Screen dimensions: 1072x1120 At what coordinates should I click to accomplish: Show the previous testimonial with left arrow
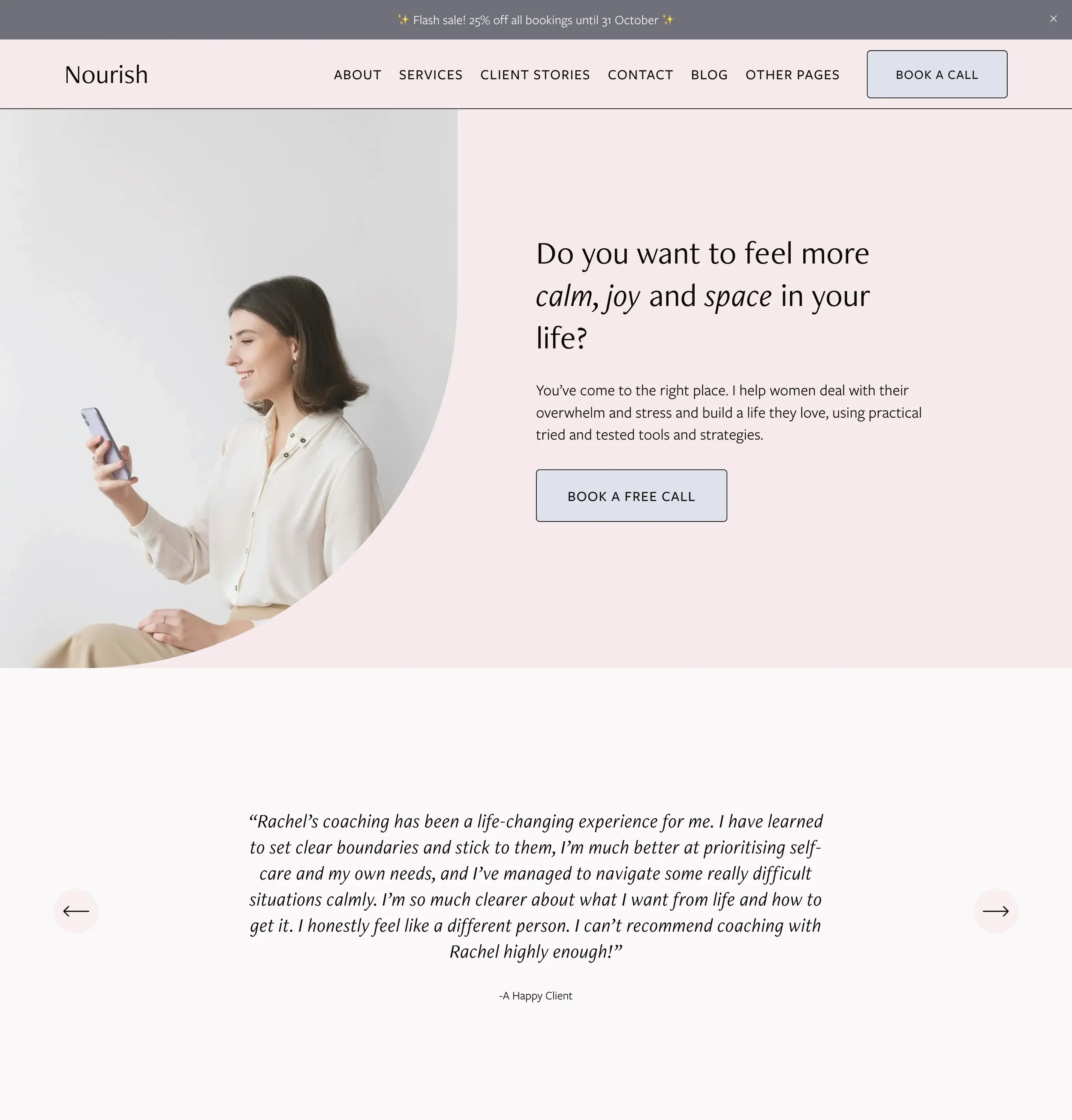76,911
